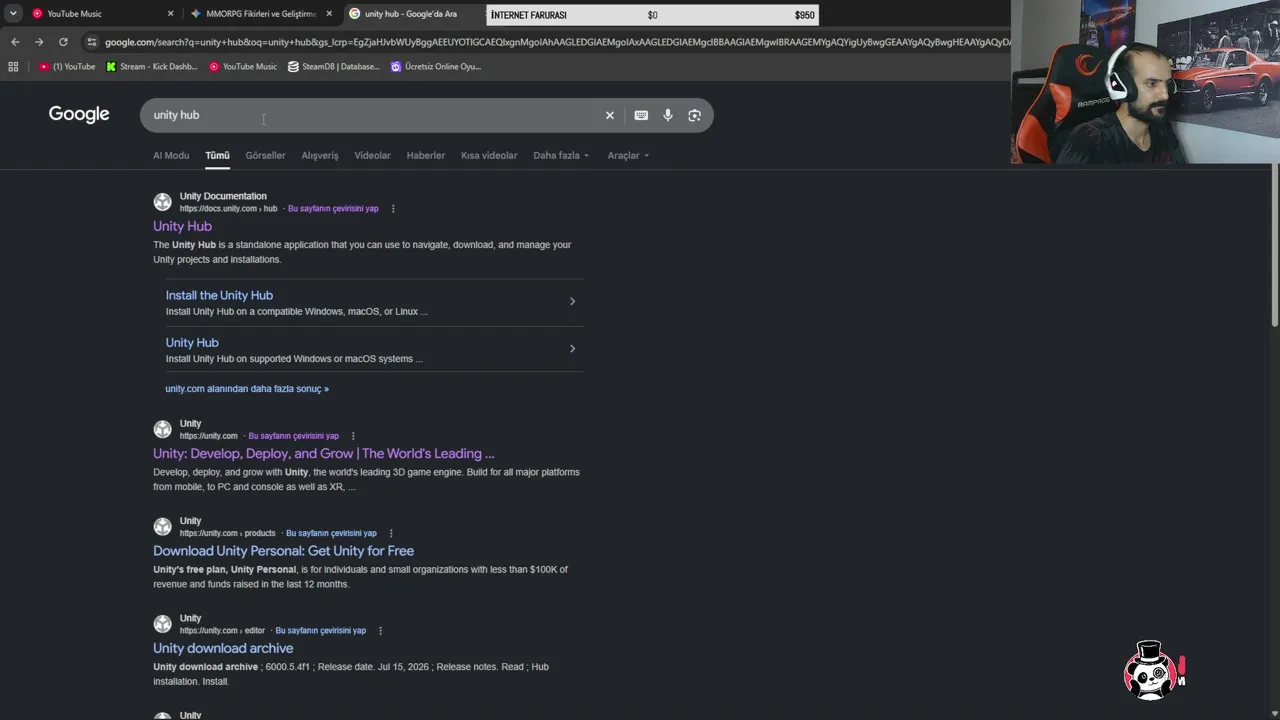Select the Tümü results tab
The image size is (1280, 720).
217,156
